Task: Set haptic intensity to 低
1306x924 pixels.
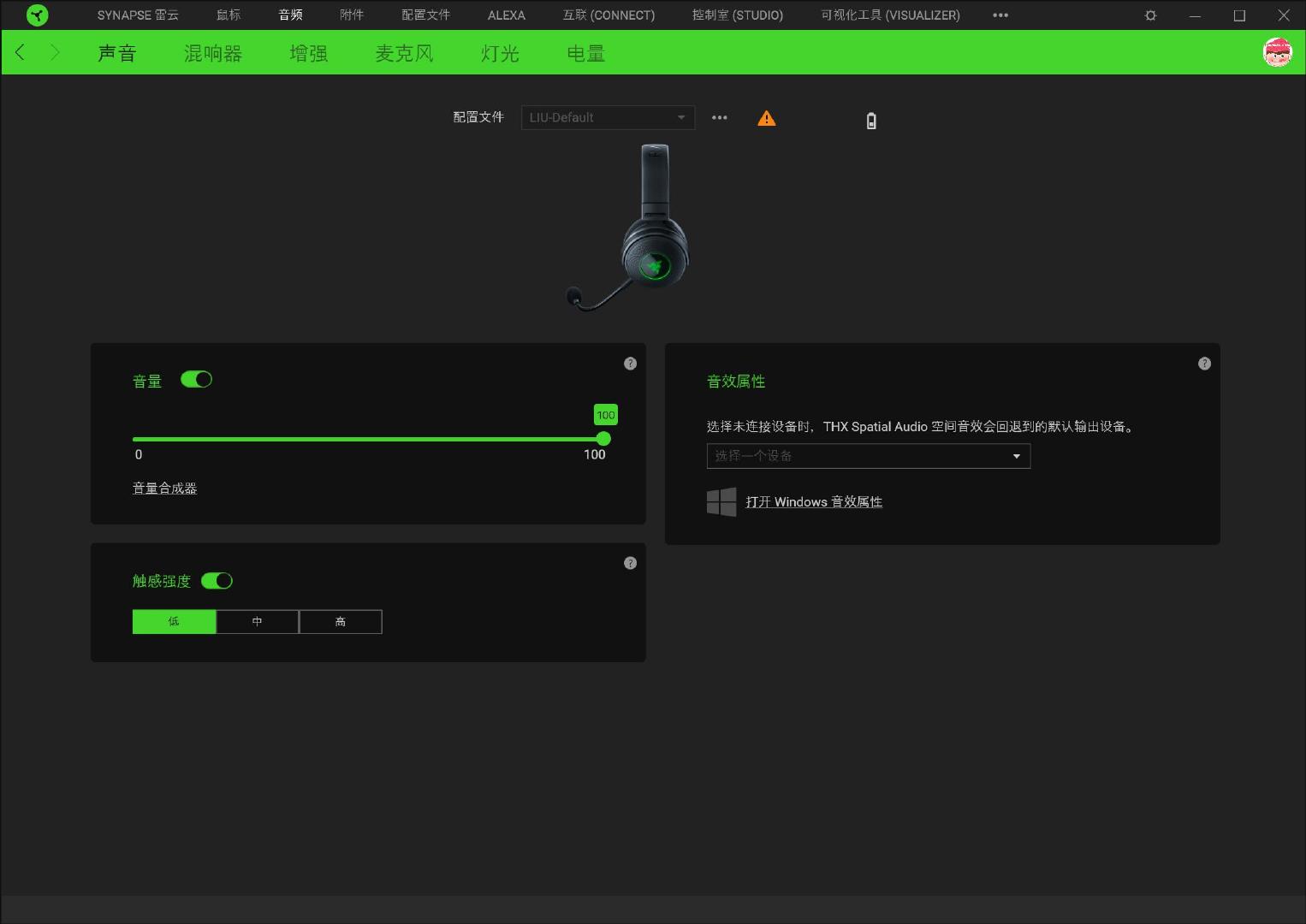Action: click(174, 622)
